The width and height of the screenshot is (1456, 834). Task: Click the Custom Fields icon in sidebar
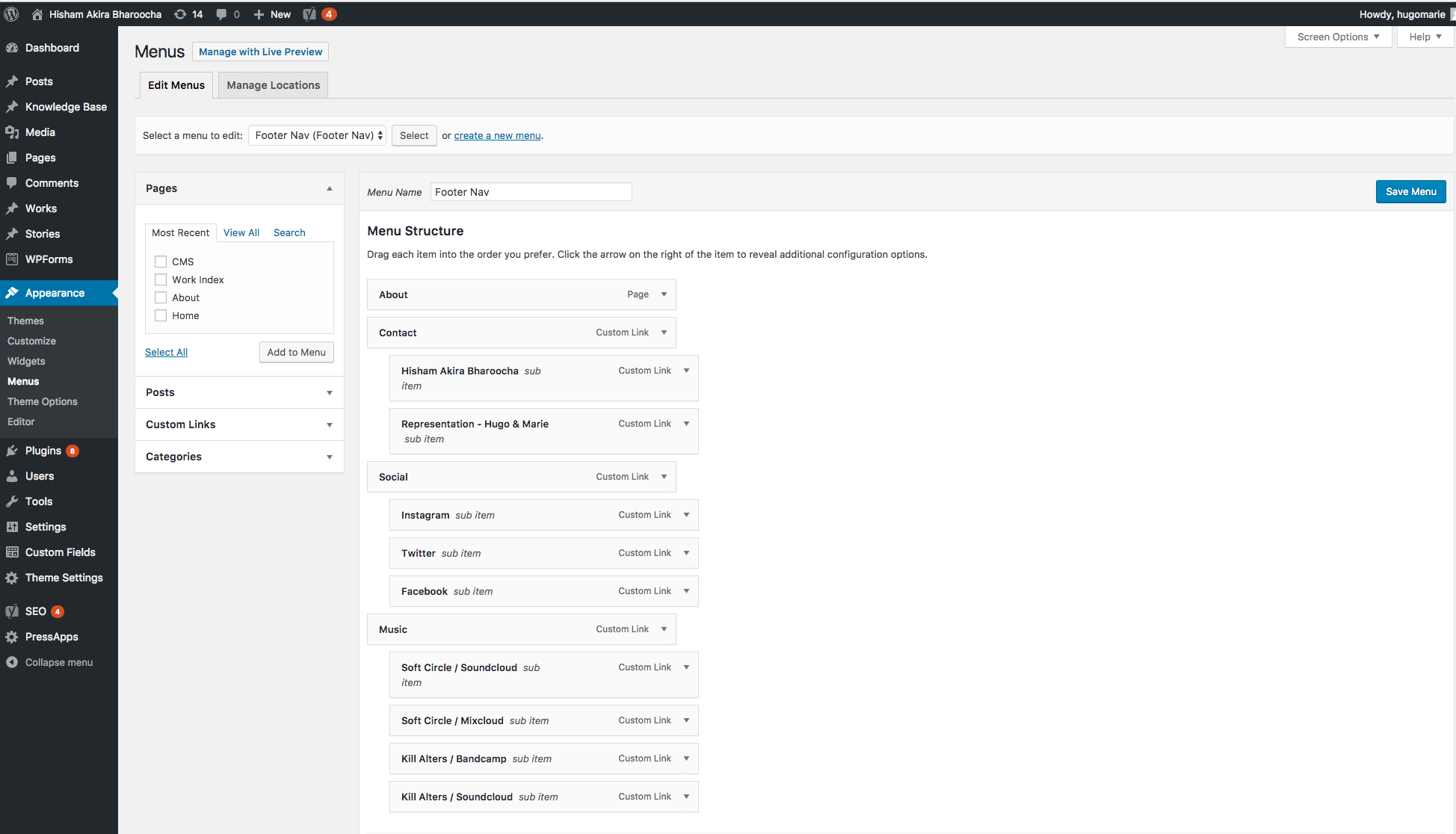(12, 552)
